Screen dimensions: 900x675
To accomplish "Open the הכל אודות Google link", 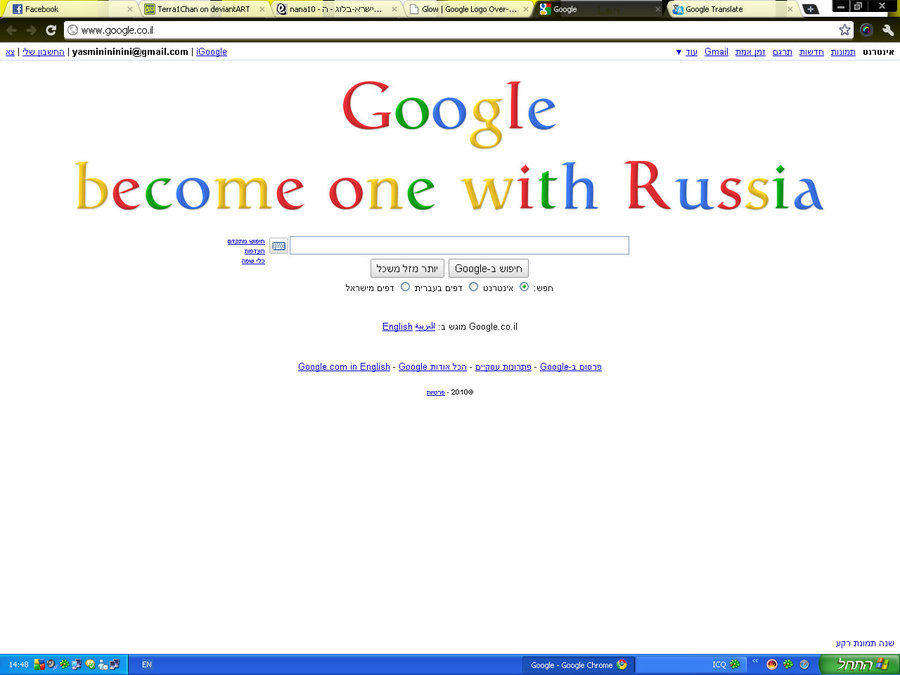I will pyautogui.click(x=432, y=367).
